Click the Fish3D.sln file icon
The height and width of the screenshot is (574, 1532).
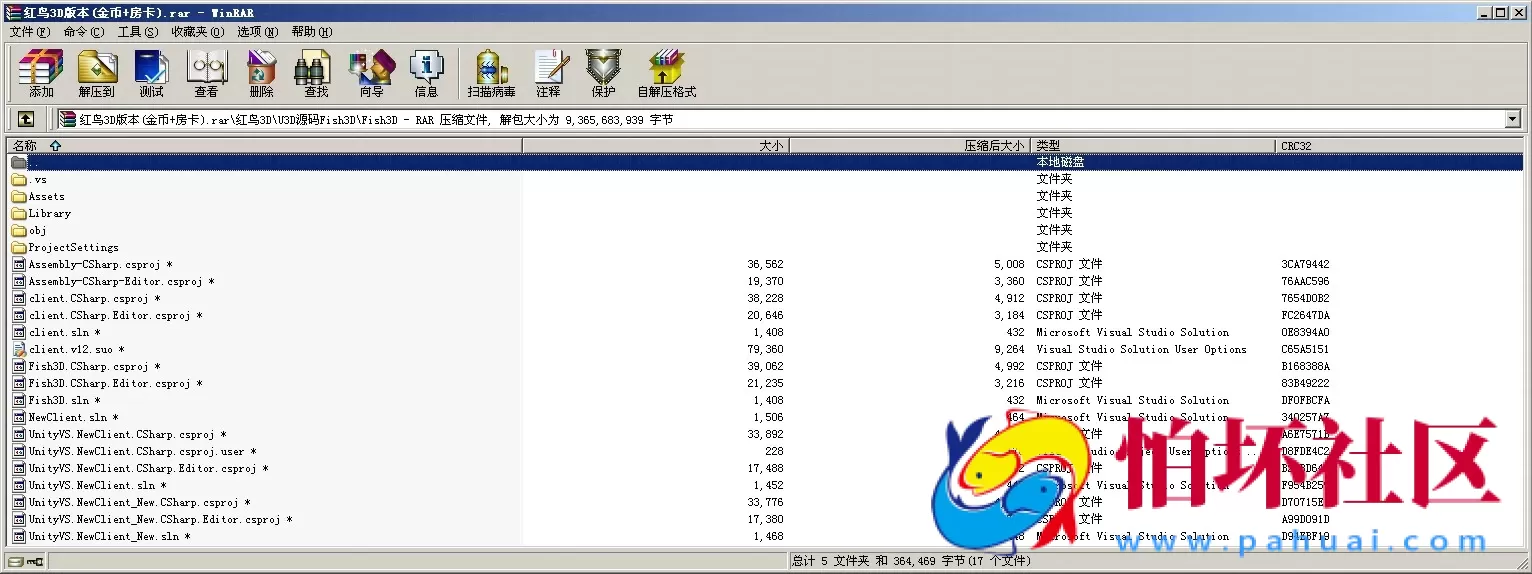(19, 401)
